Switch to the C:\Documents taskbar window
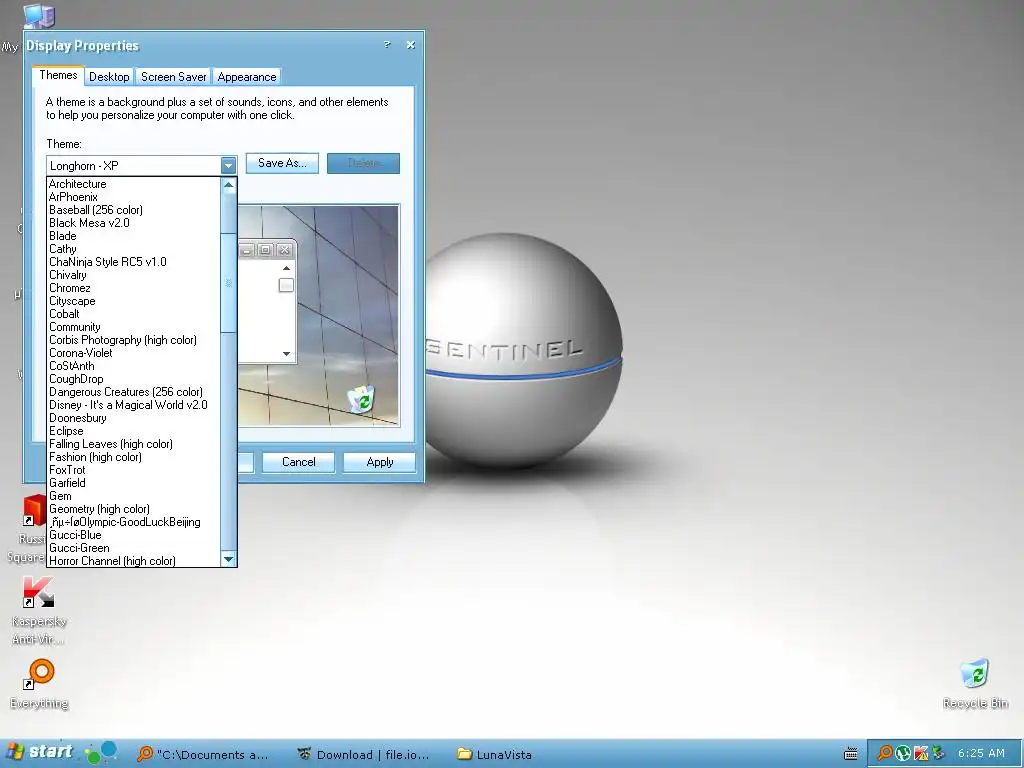Screen dimensions: 1024x768 point(204,754)
